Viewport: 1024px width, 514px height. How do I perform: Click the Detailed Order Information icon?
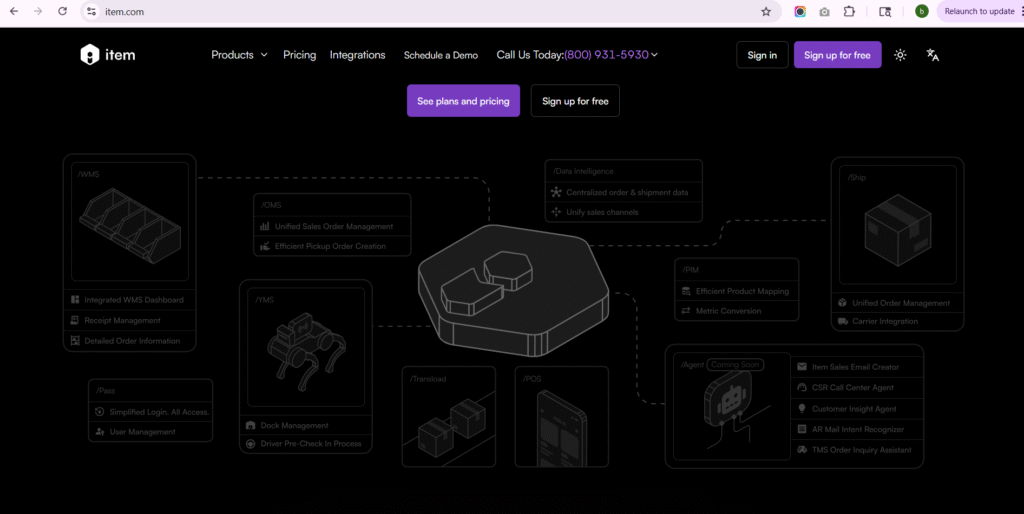point(75,340)
